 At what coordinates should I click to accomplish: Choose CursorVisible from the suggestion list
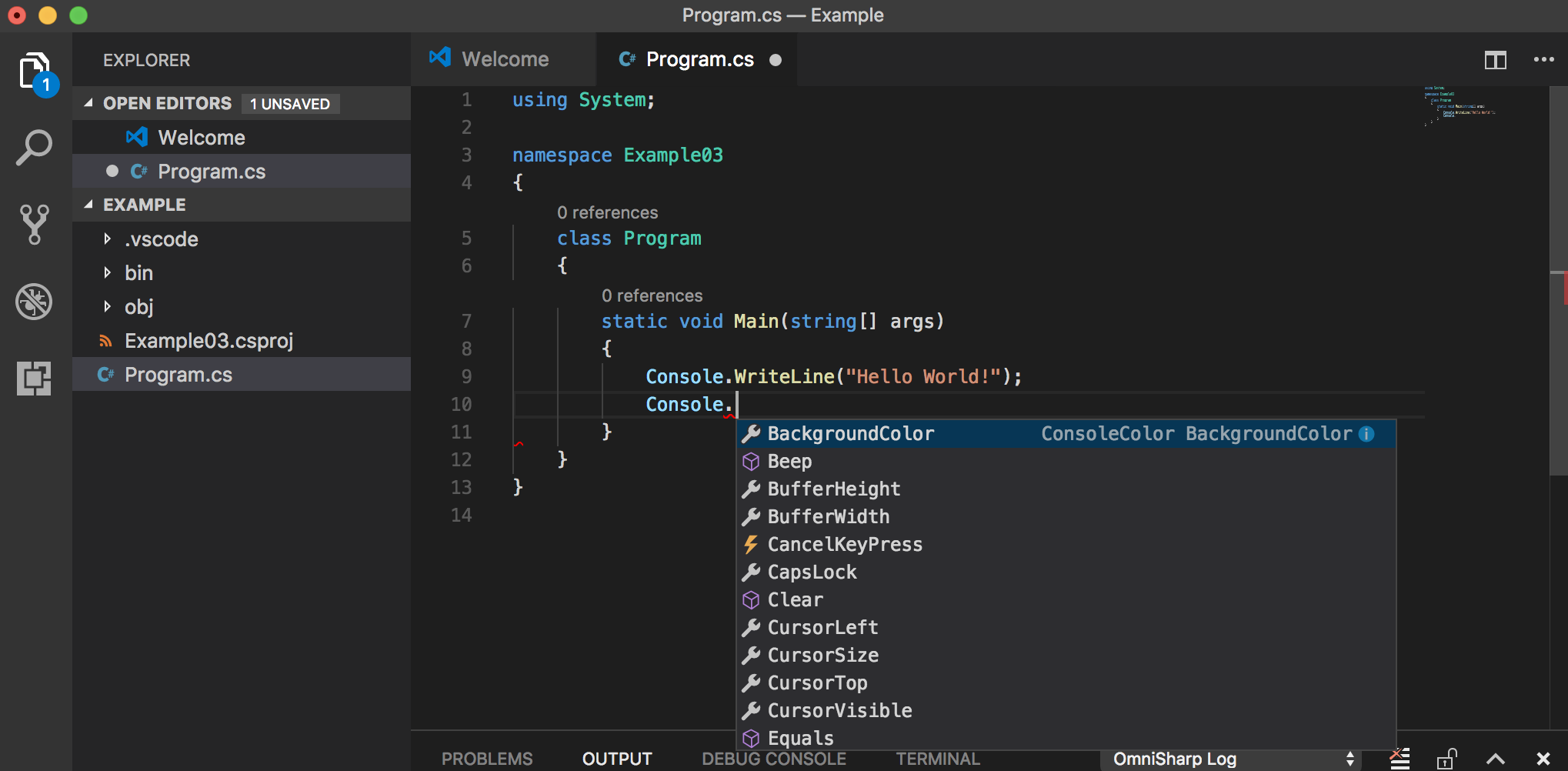1066,711
